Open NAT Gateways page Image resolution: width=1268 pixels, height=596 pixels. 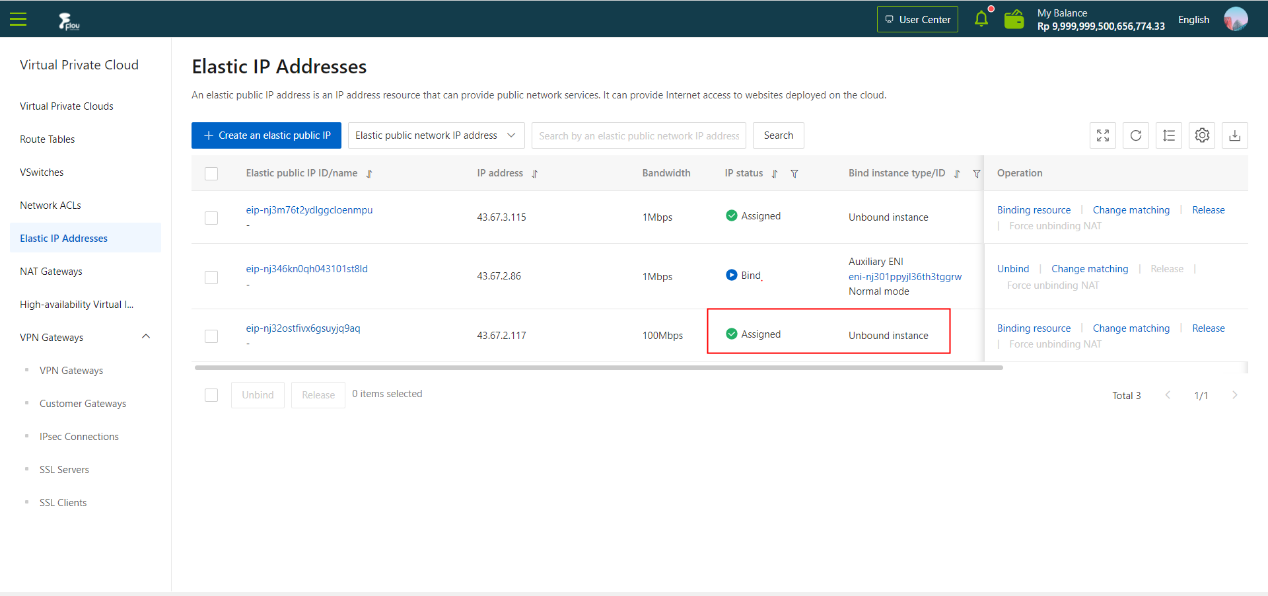click(x=51, y=271)
